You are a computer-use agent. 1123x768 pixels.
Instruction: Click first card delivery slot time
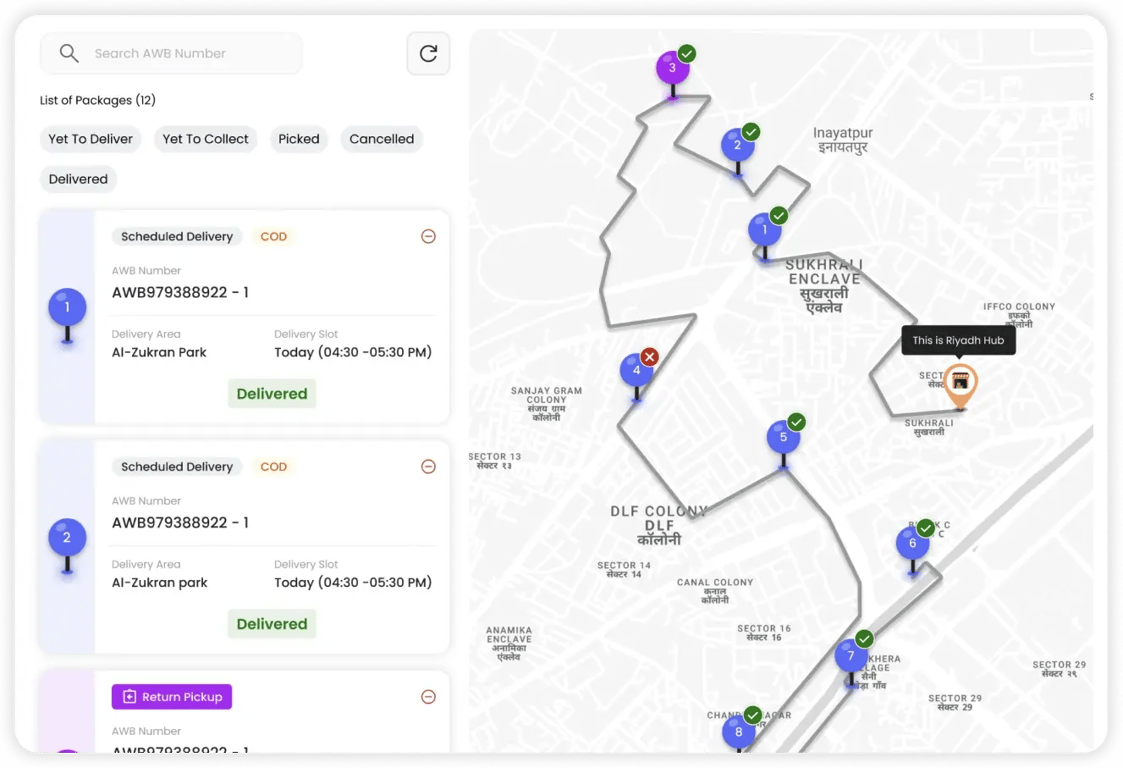click(353, 352)
